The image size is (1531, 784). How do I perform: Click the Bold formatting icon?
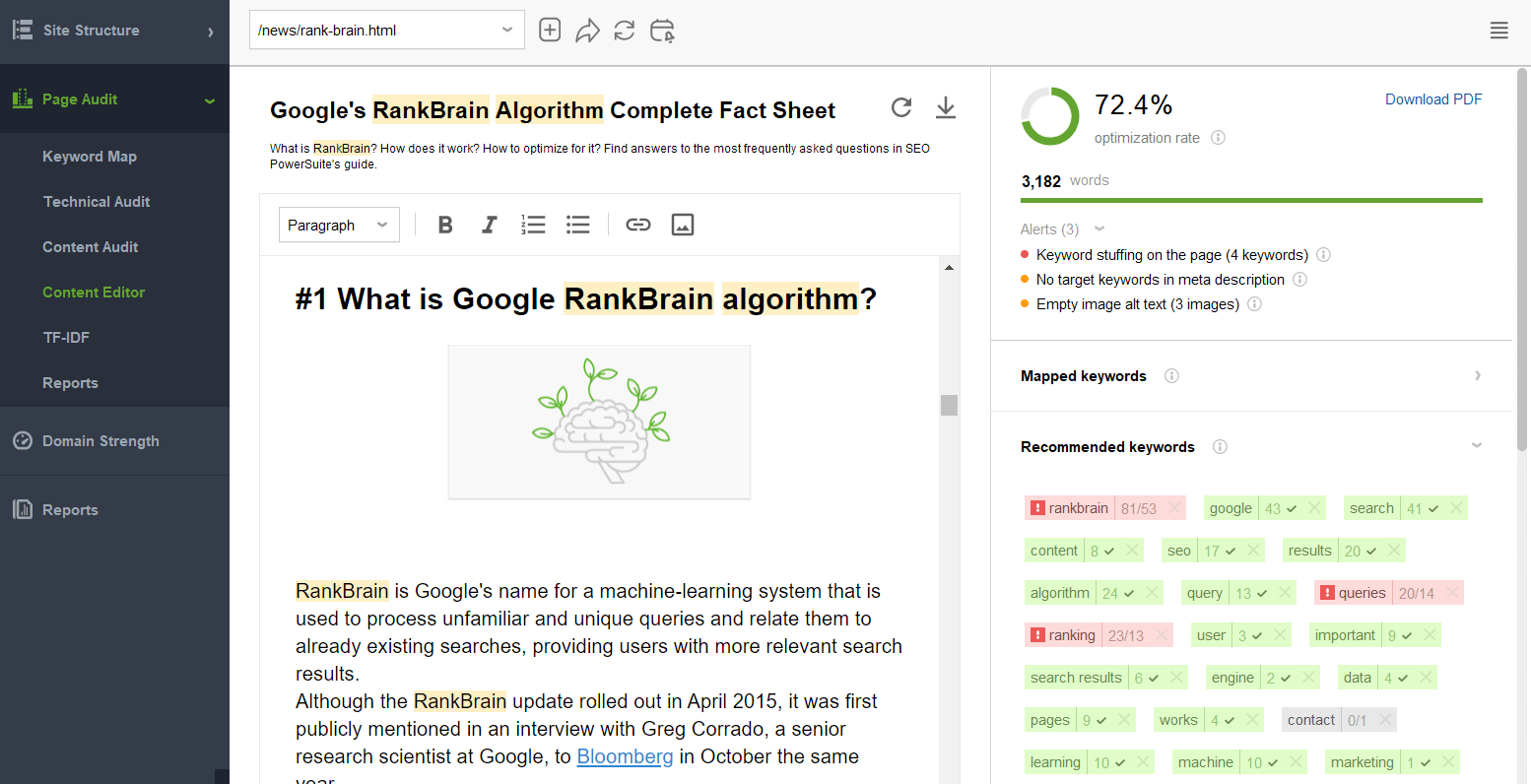[445, 226]
